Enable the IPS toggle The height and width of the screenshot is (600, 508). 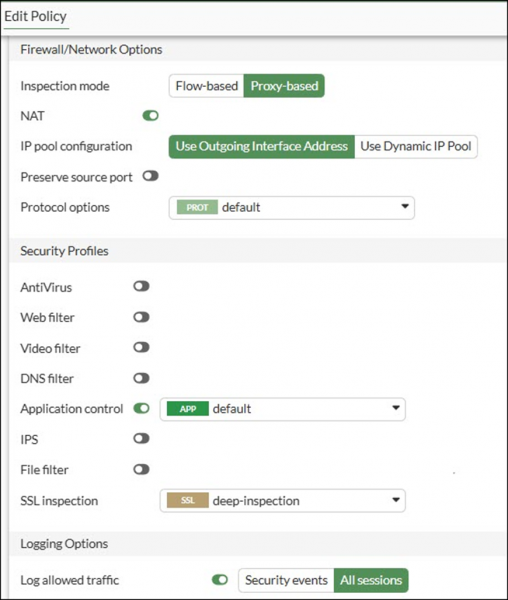[141, 439]
